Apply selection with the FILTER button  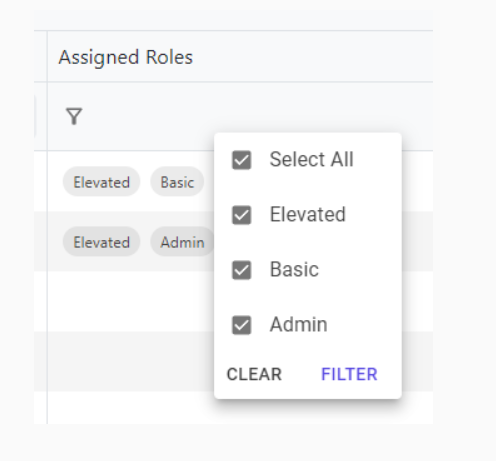(349, 374)
